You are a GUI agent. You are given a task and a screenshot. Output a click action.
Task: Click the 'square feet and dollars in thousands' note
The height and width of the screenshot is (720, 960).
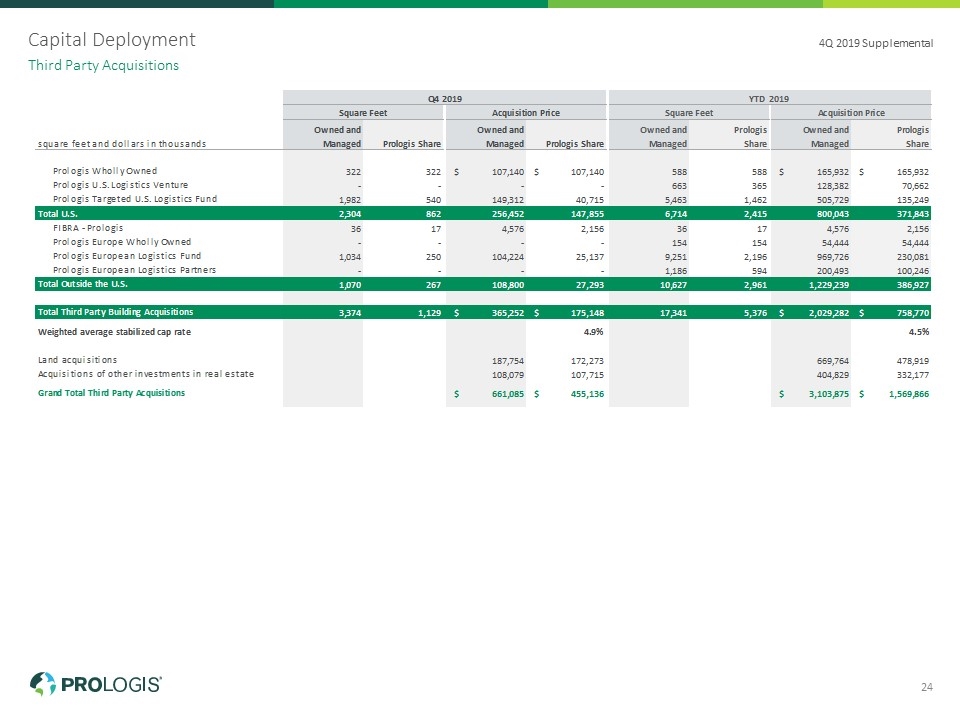click(122, 144)
